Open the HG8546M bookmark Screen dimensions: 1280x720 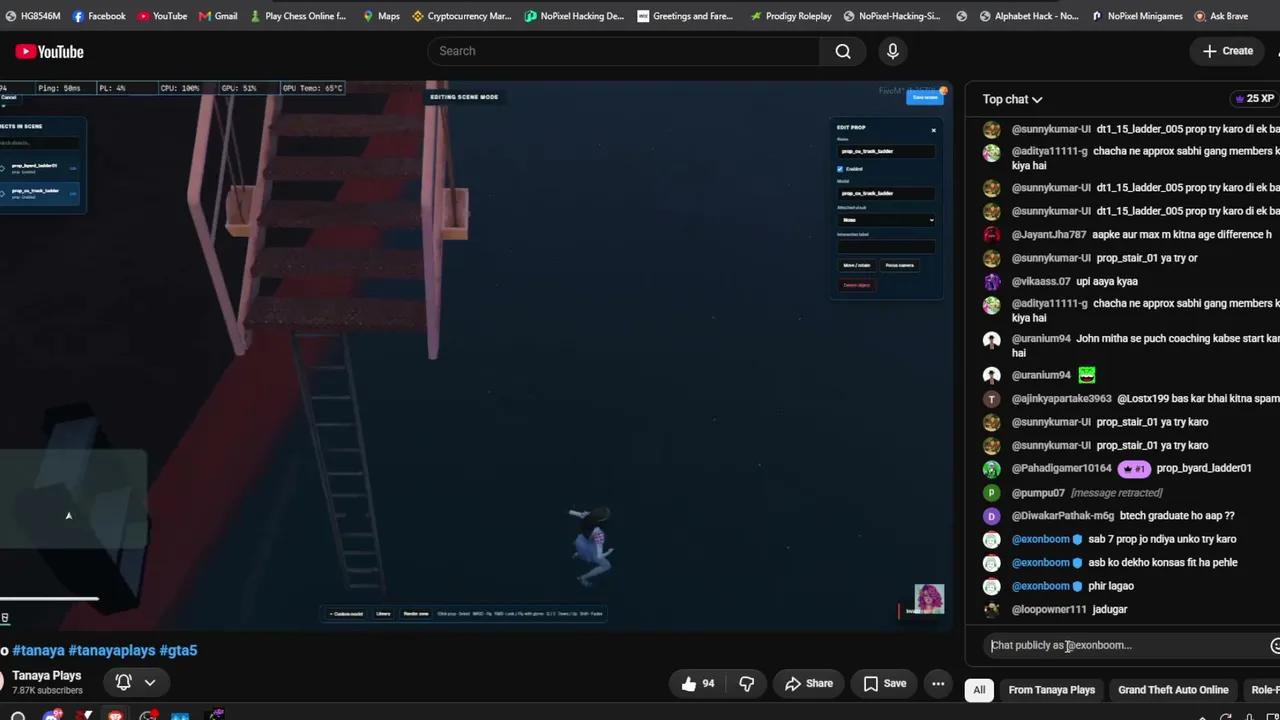32,16
